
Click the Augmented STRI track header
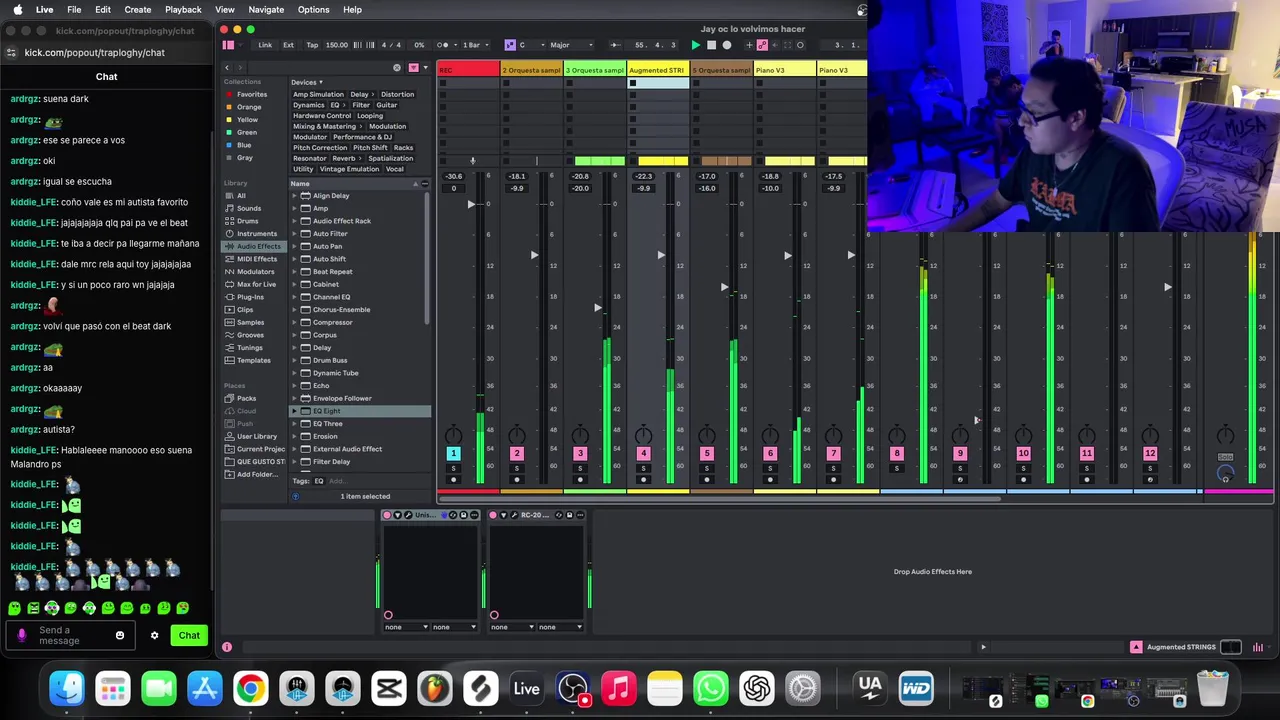tap(657, 70)
